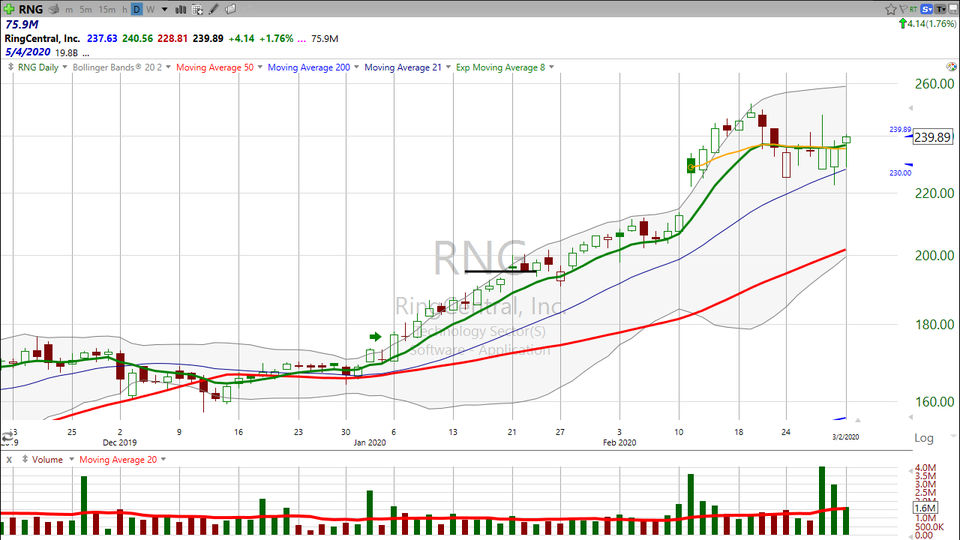
Task: Click the 1.6M volume value label
Action: coord(925,508)
